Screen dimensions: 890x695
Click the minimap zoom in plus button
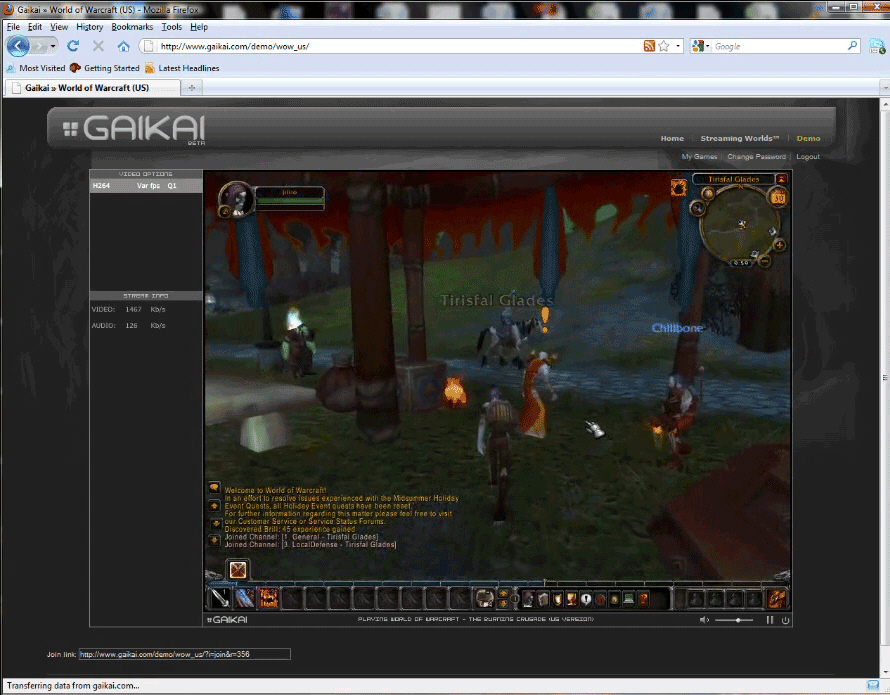780,244
